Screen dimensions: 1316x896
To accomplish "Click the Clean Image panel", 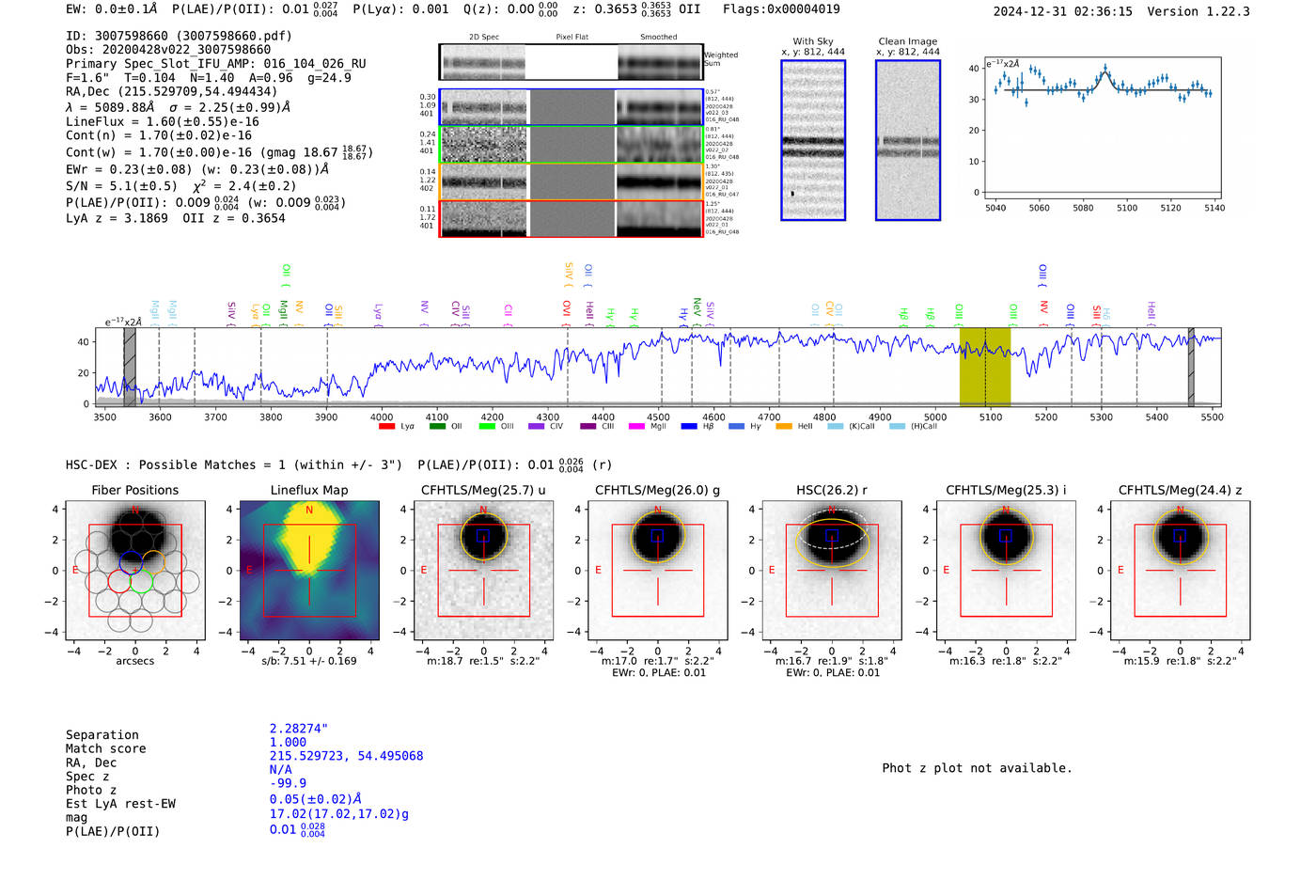I will pos(908,140).
